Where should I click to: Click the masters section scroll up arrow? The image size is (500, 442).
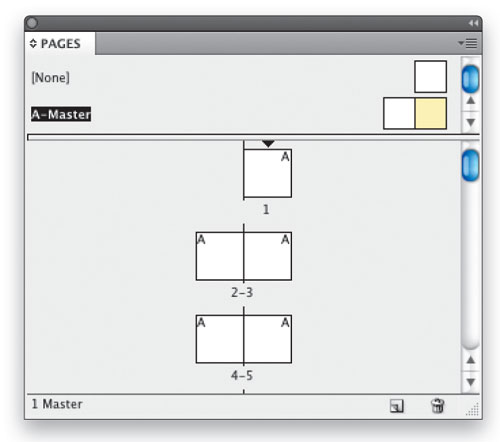pos(471,100)
